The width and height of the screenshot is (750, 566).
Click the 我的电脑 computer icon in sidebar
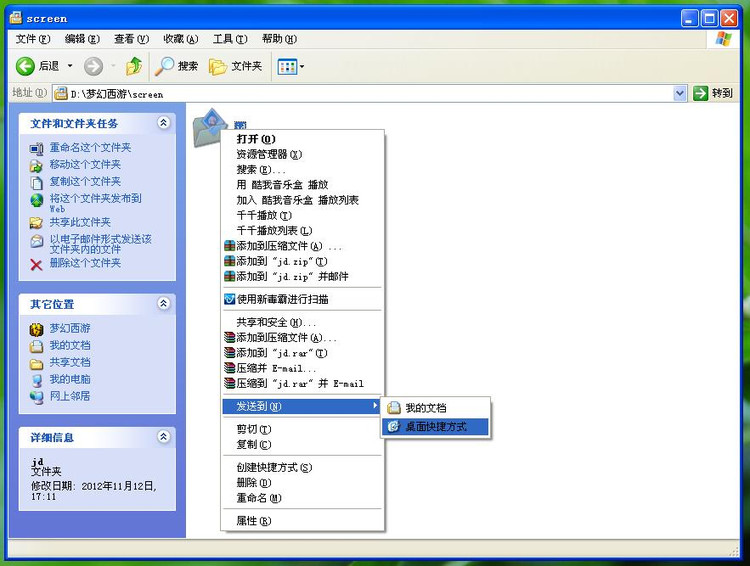coord(36,380)
